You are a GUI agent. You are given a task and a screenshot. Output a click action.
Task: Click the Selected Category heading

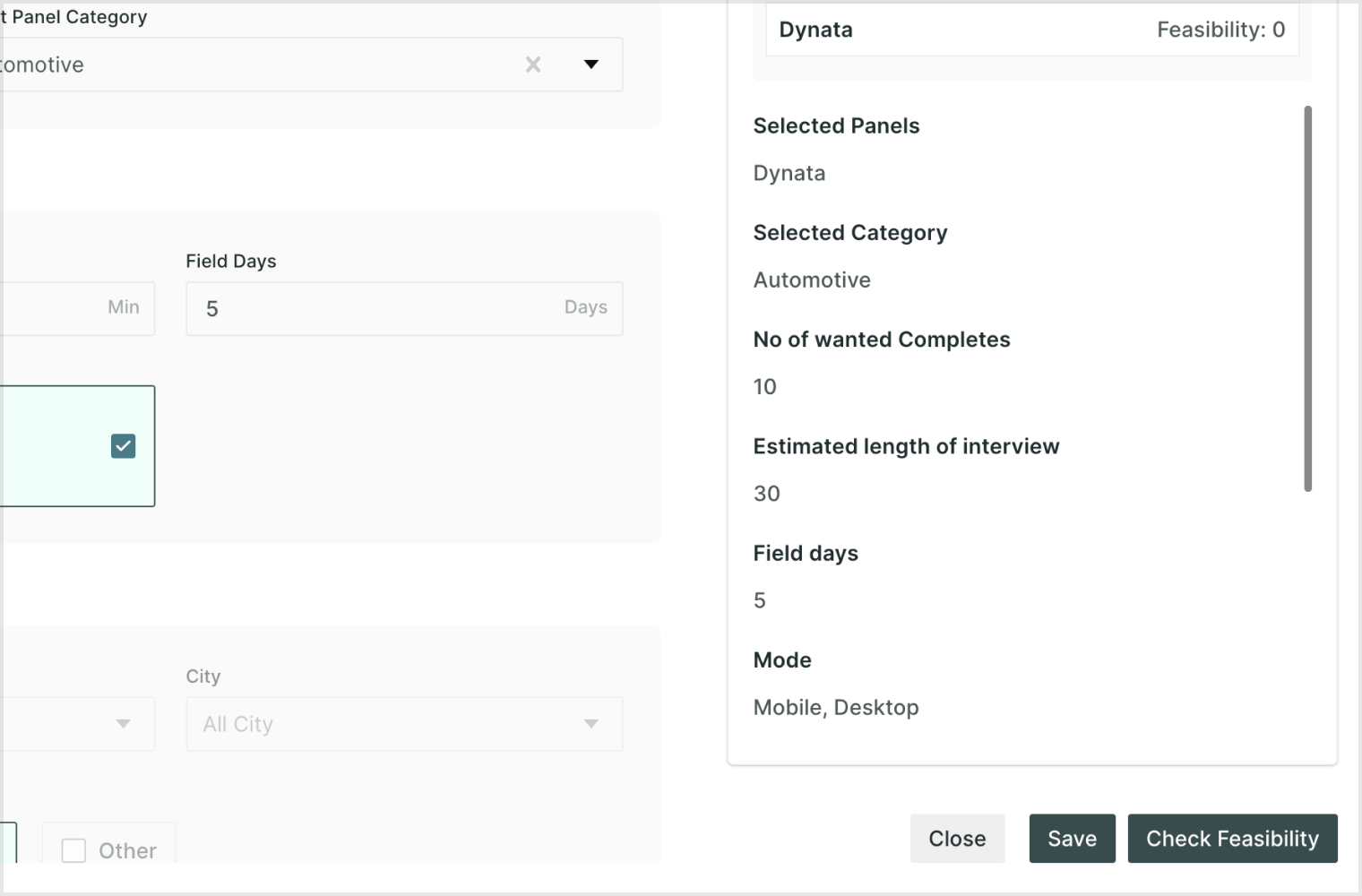coord(850,233)
